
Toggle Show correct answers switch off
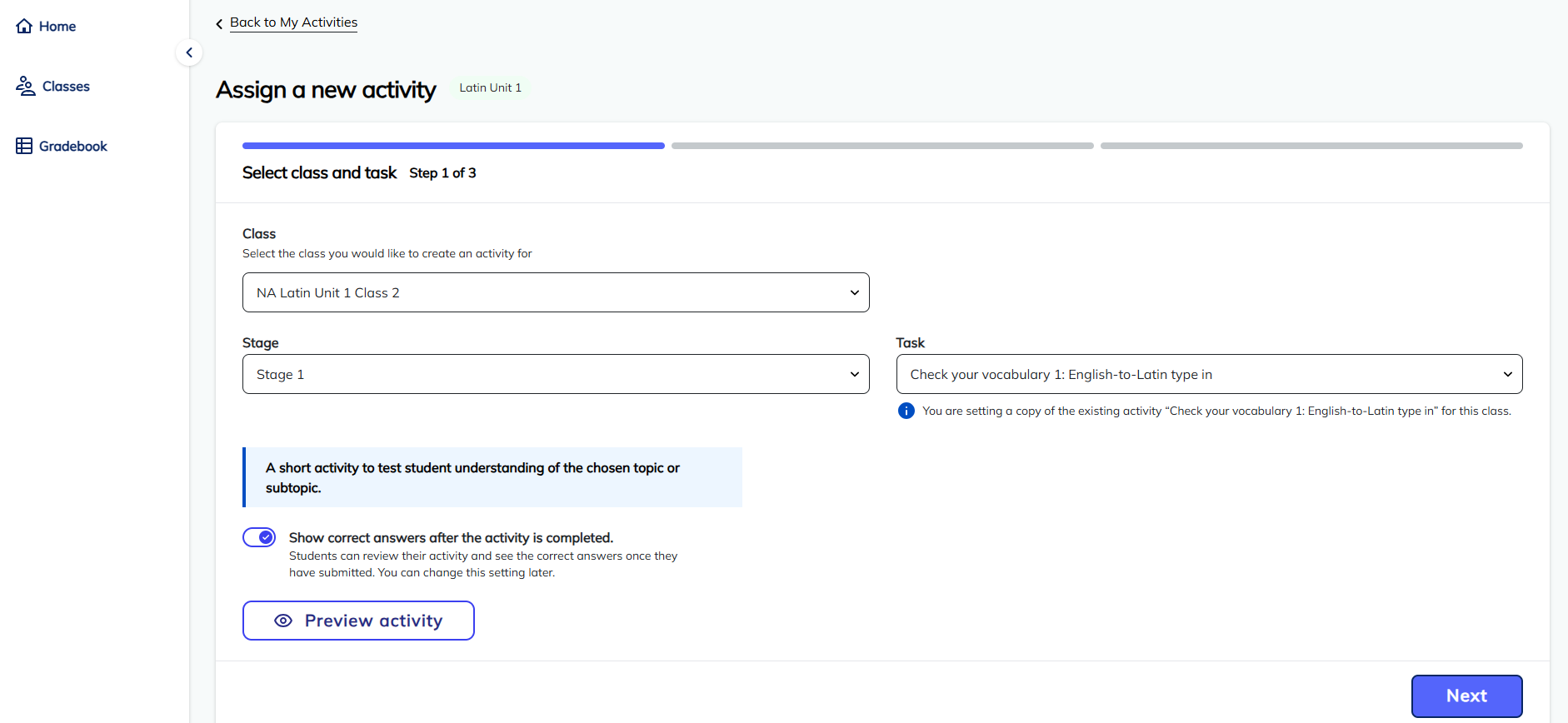click(x=259, y=537)
